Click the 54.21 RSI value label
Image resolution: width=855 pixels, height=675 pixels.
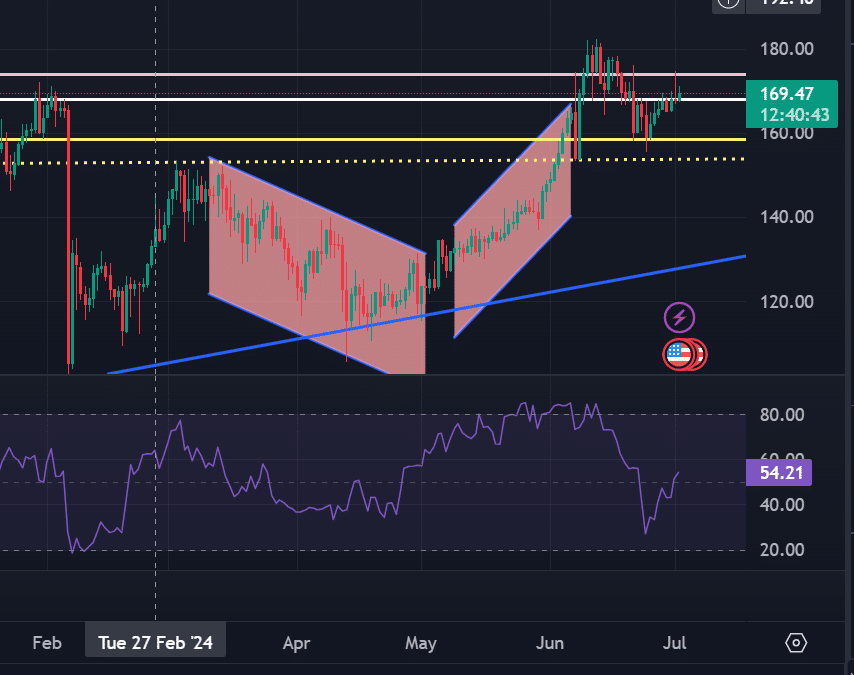(779, 472)
